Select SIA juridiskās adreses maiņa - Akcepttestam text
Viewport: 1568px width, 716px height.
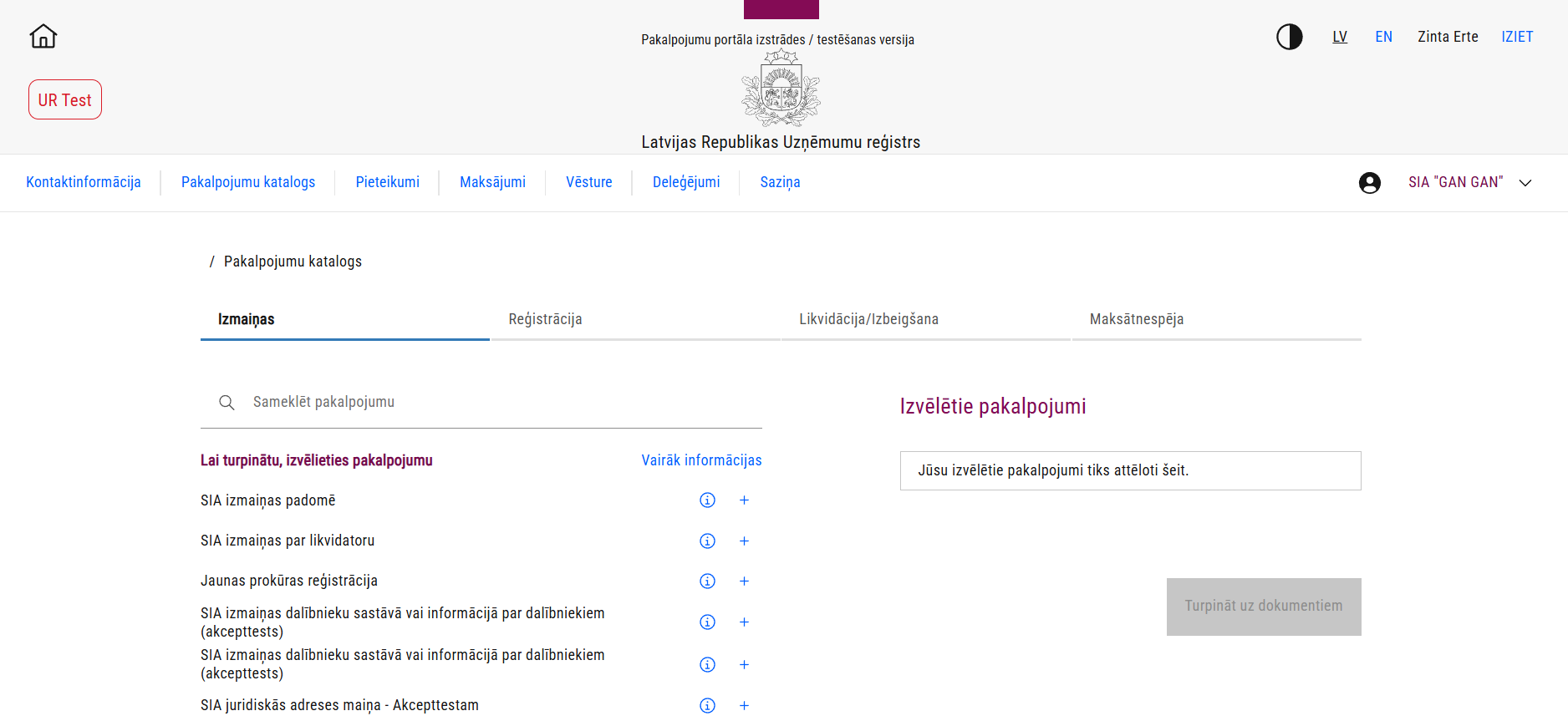(x=339, y=706)
